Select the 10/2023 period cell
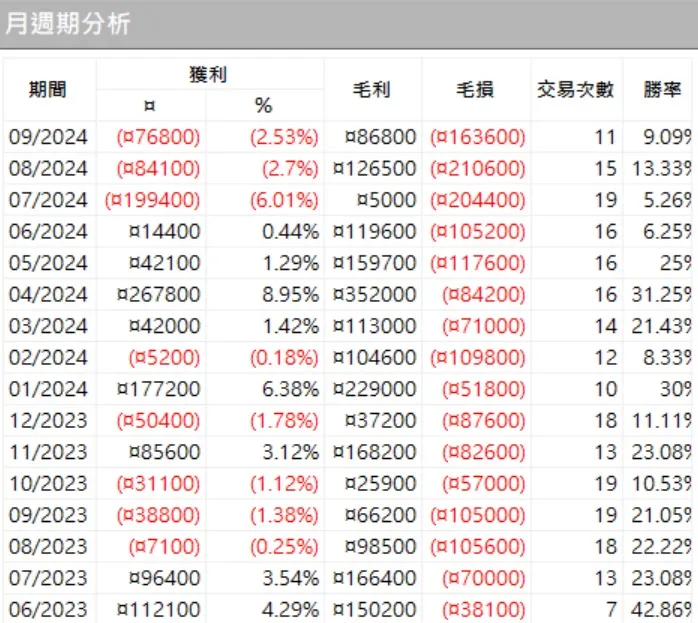Image resolution: width=698 pixels, height=623 pixels. click(48, 484)
